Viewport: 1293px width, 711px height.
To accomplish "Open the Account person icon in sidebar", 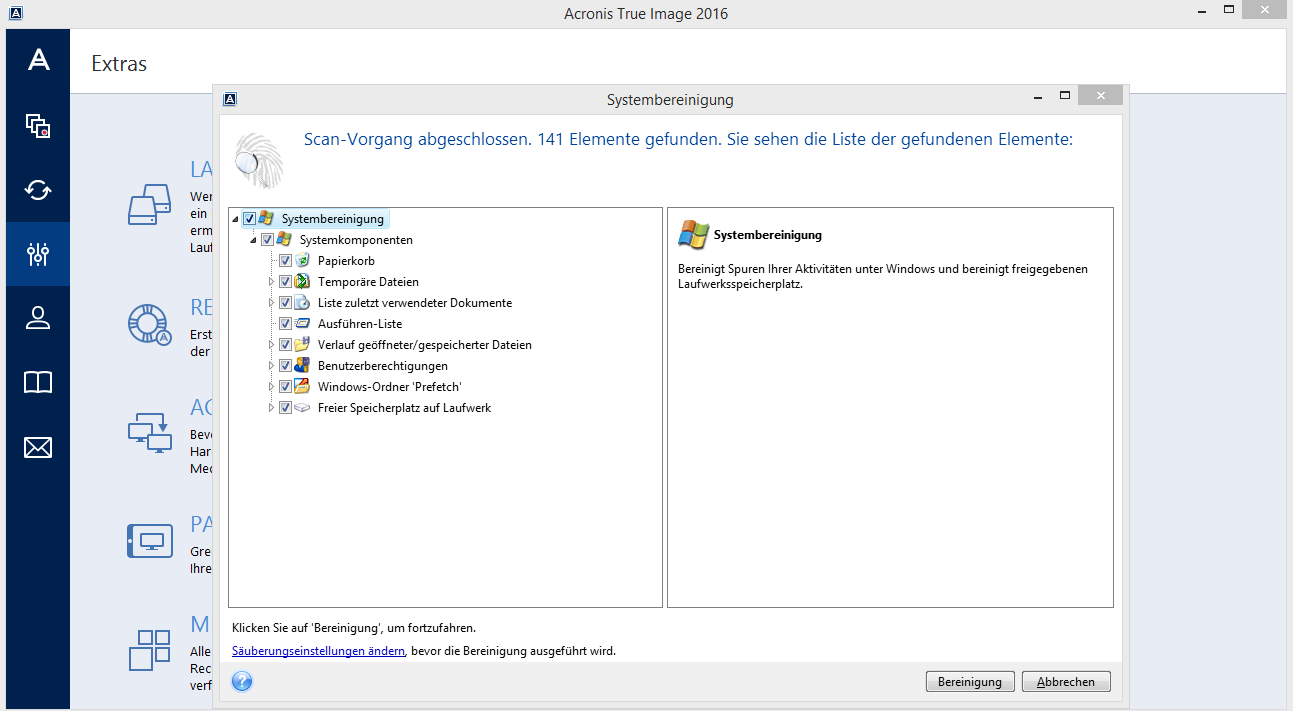I will click(38, 318).
